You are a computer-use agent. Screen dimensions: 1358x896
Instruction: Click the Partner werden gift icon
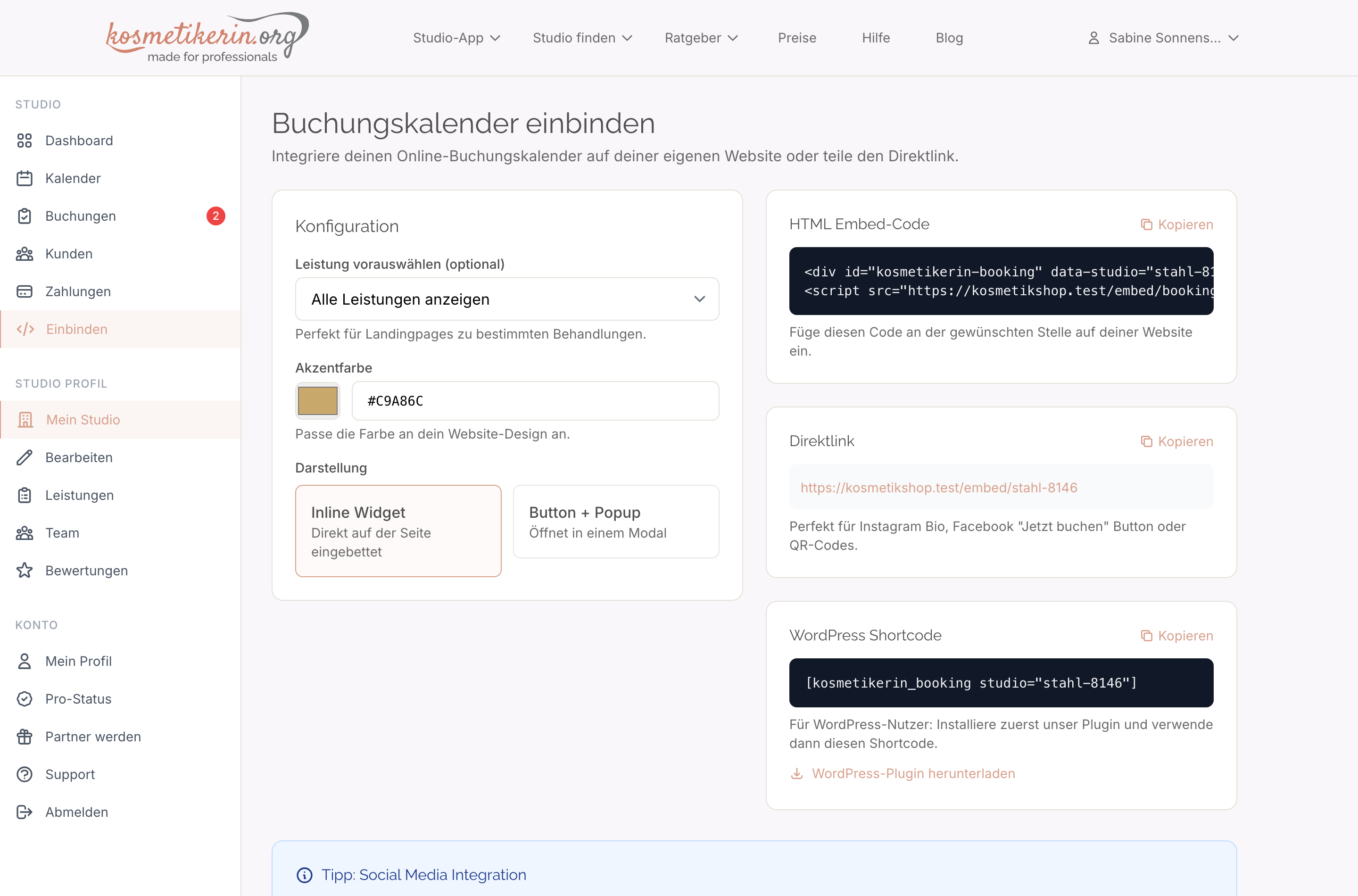pos(25,737)
